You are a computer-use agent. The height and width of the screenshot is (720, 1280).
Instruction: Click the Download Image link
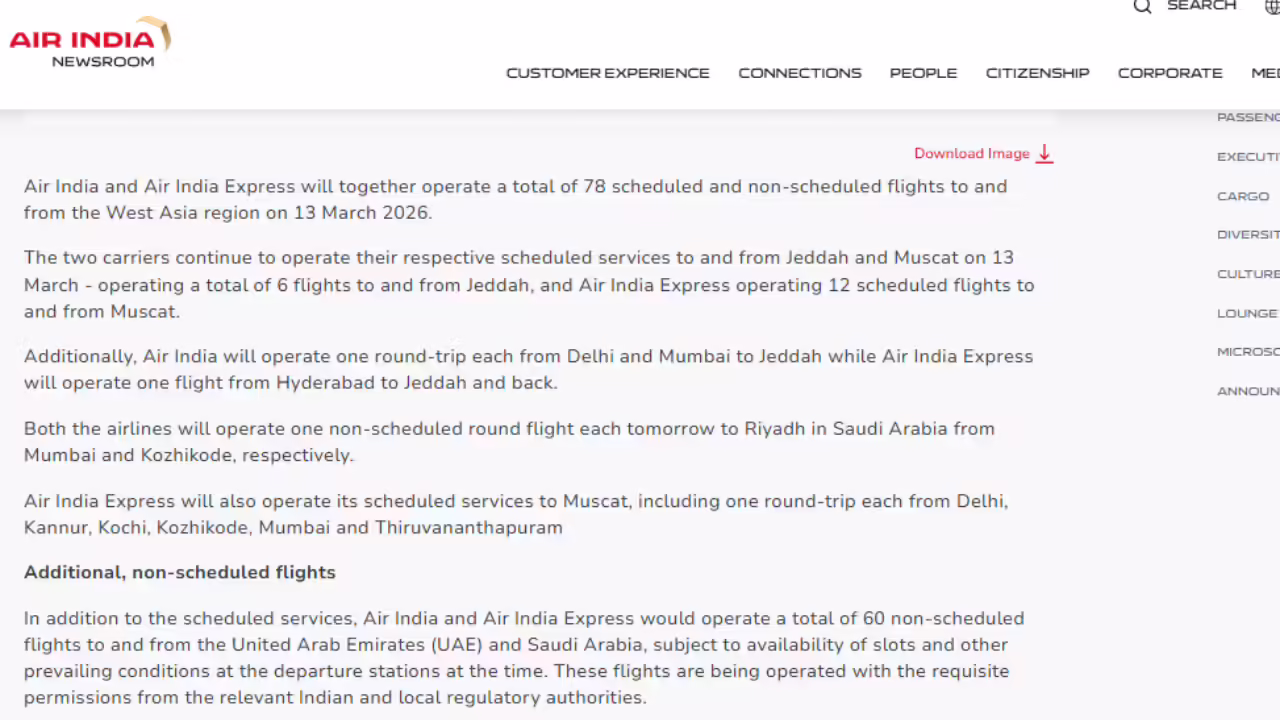(971, 154)
